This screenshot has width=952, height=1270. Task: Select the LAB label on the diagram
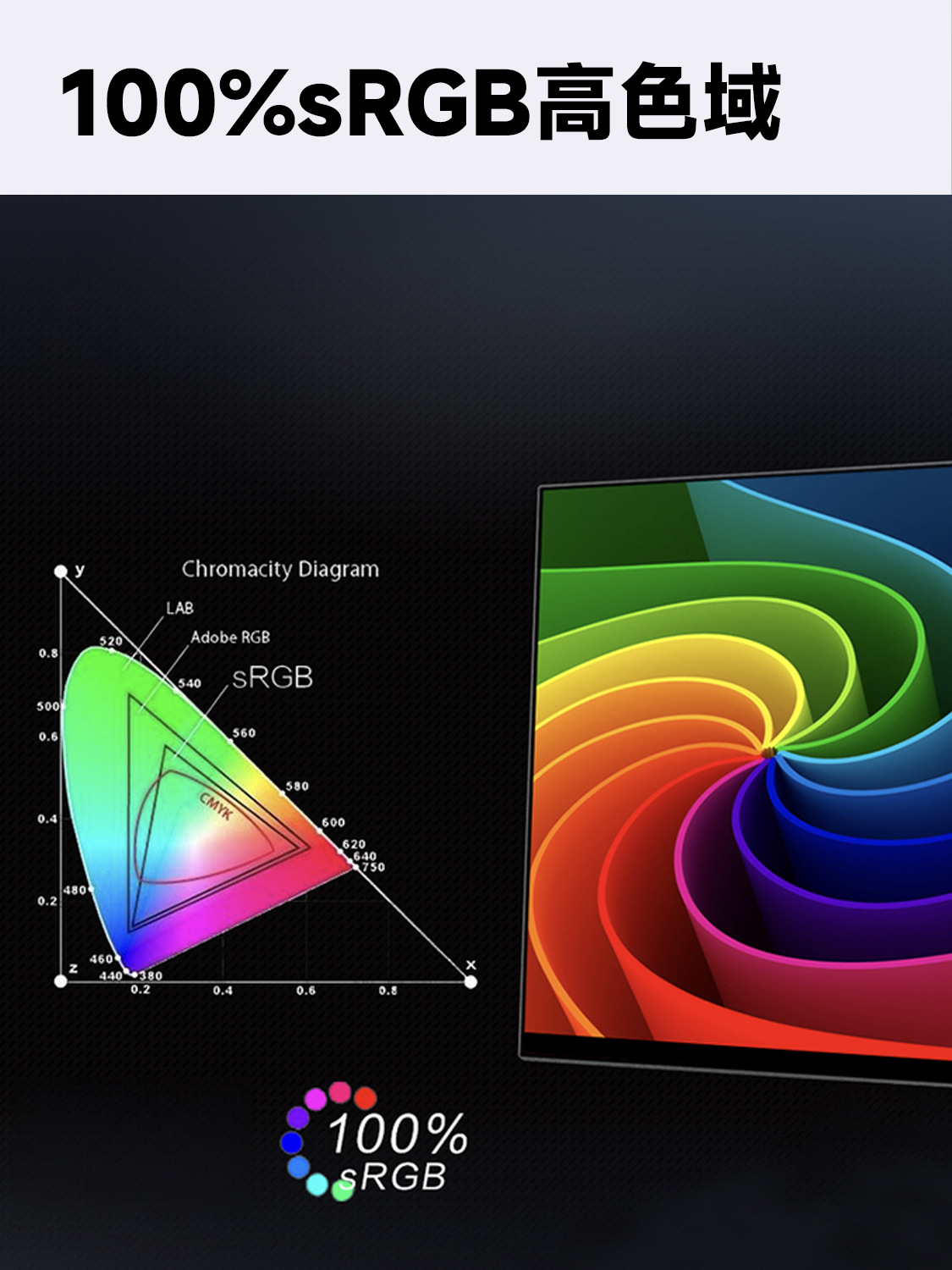[179, 608]
